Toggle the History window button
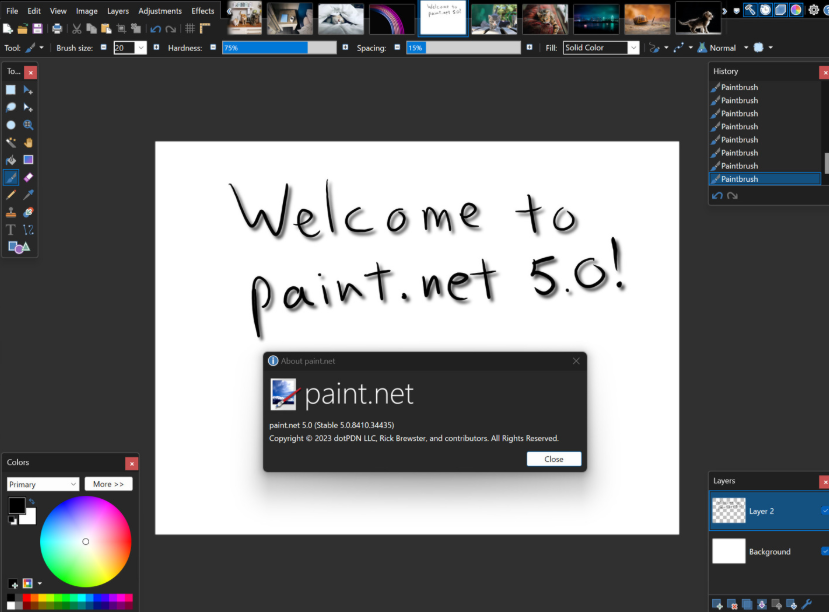 pyautogui.click(x=766, y=10)
